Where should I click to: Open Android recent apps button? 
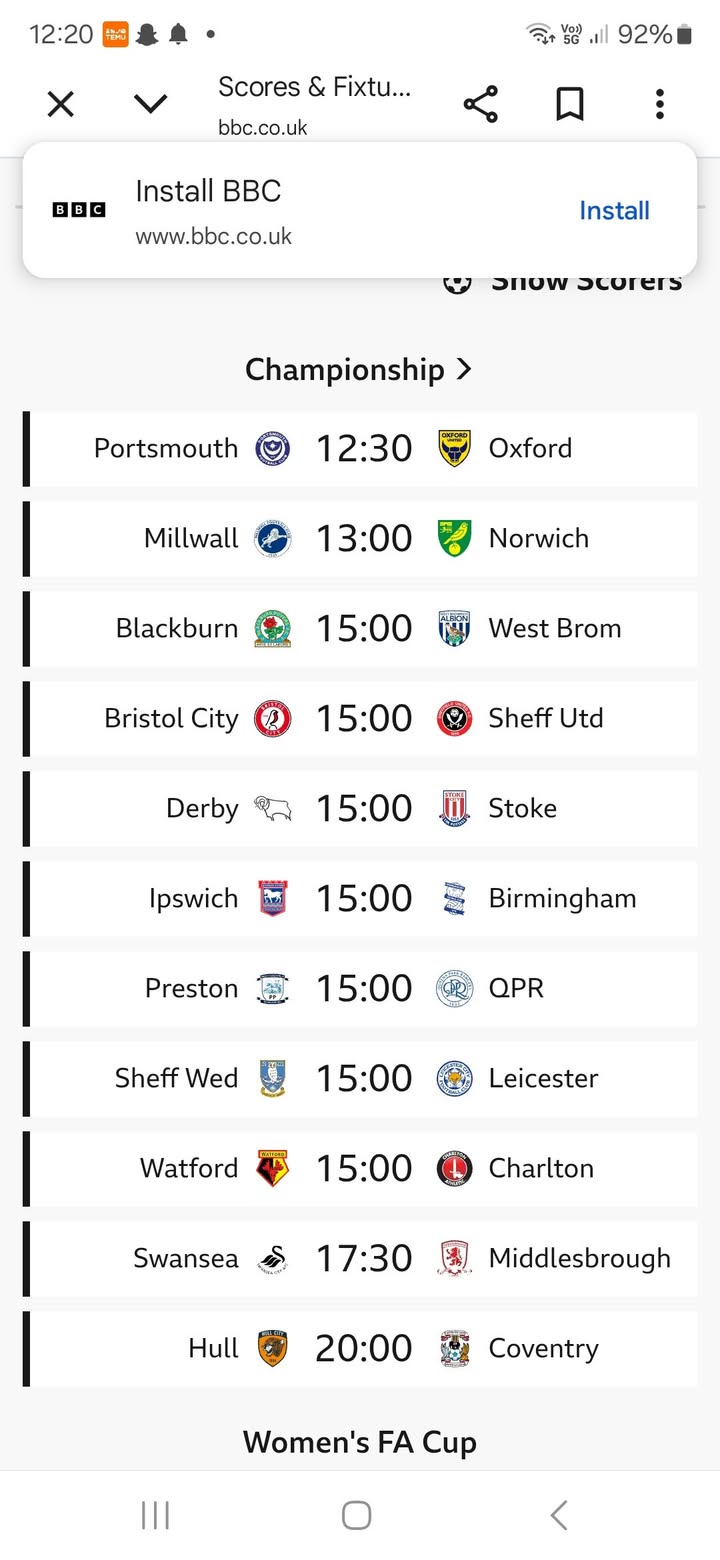pos(155,1515)
